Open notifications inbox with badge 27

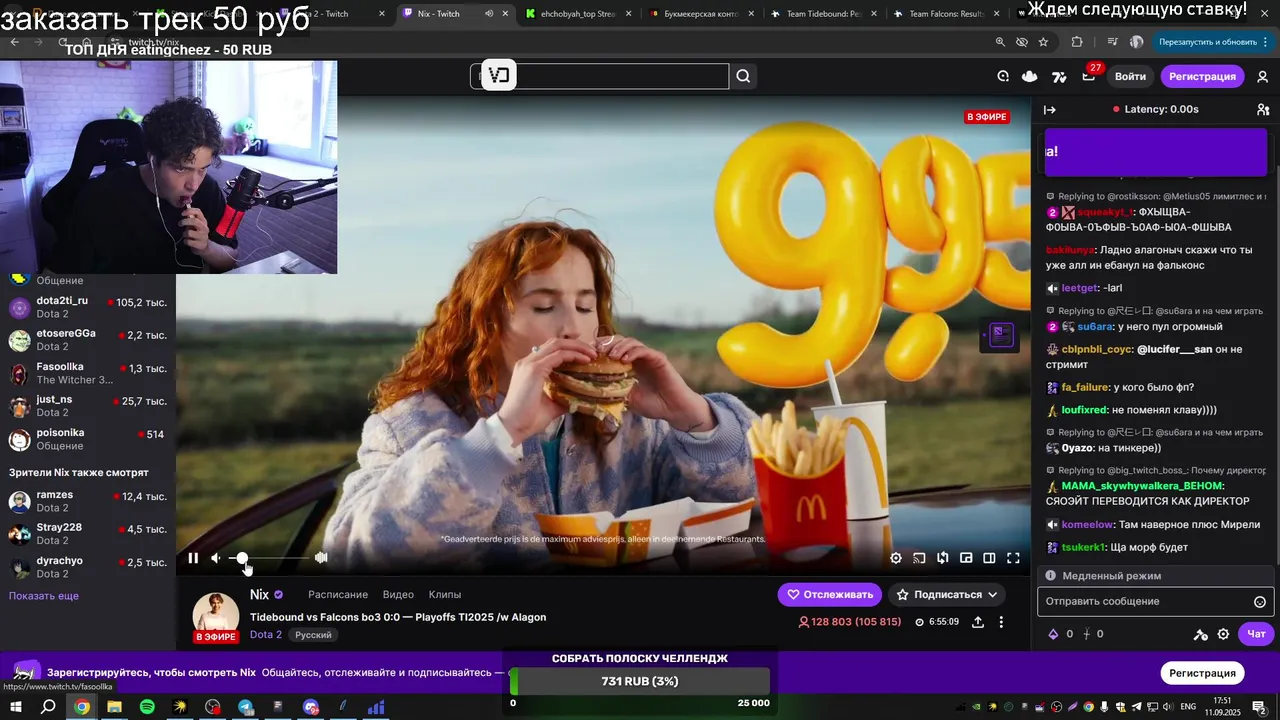[1089, 76]
